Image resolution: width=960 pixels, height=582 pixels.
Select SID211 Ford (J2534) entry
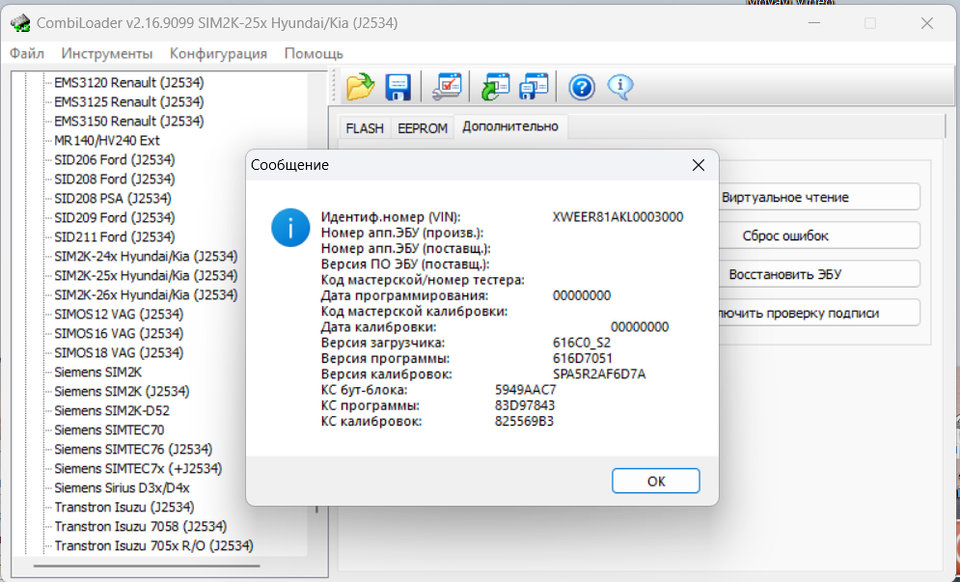(114, 237)
